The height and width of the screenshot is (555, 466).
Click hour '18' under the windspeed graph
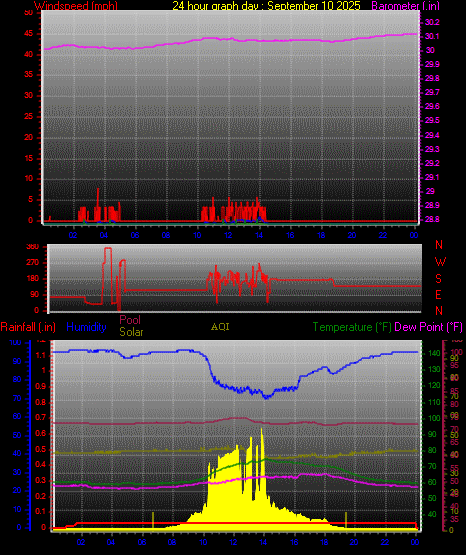(x=321, y=235)
